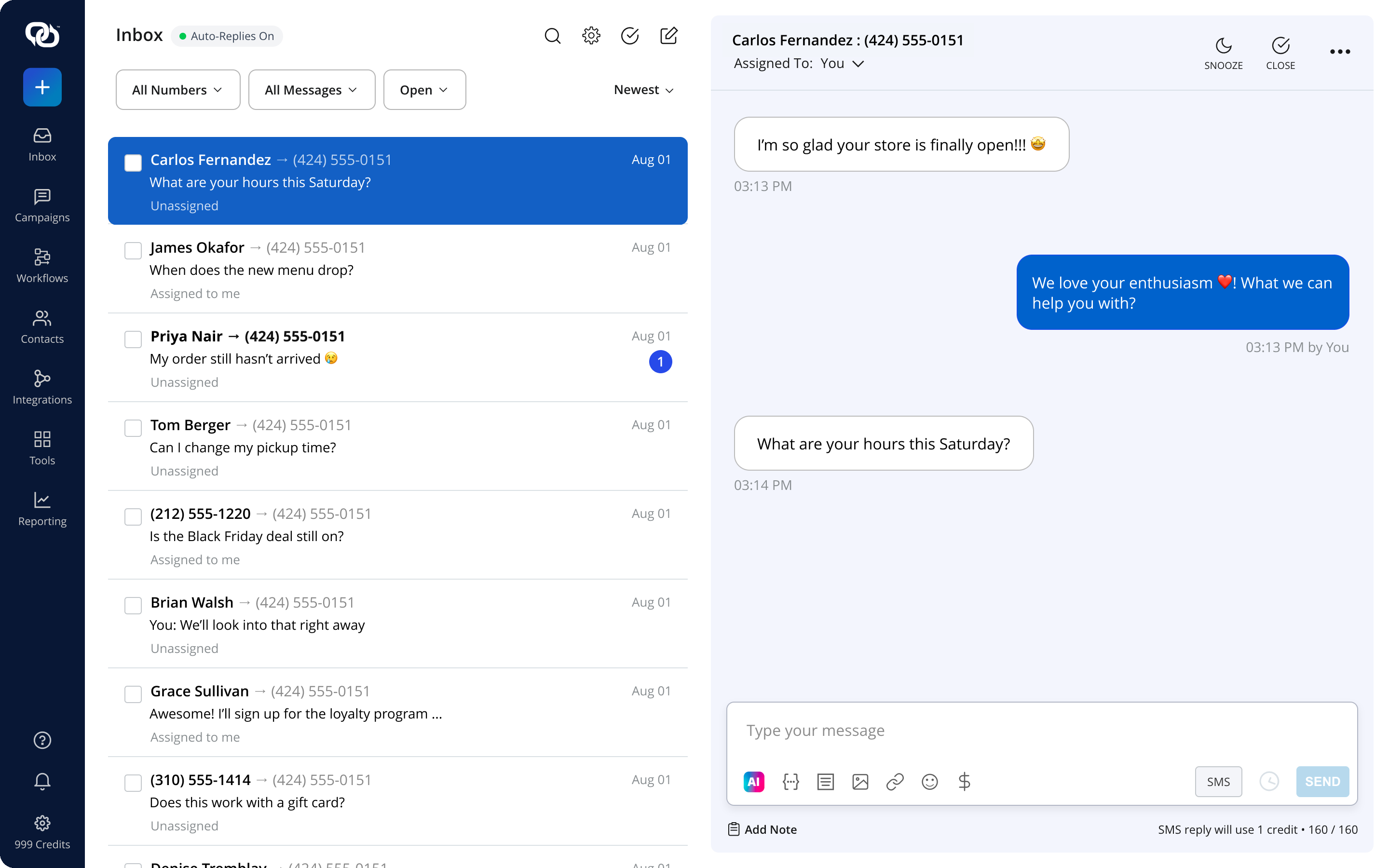Click "I'm so glad your store" message bubble
Screen dimensions: 1389x868
click(901, 144)
